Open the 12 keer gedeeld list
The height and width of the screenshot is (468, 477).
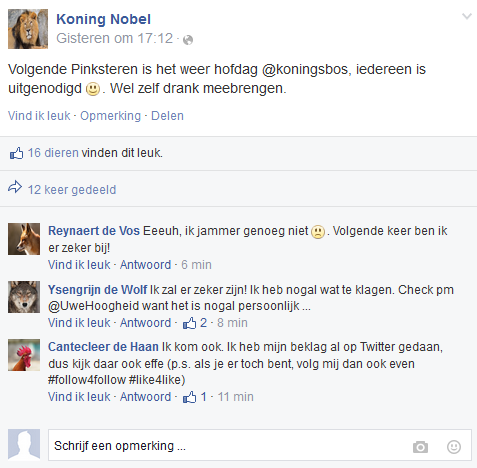[x=72, y=190]
